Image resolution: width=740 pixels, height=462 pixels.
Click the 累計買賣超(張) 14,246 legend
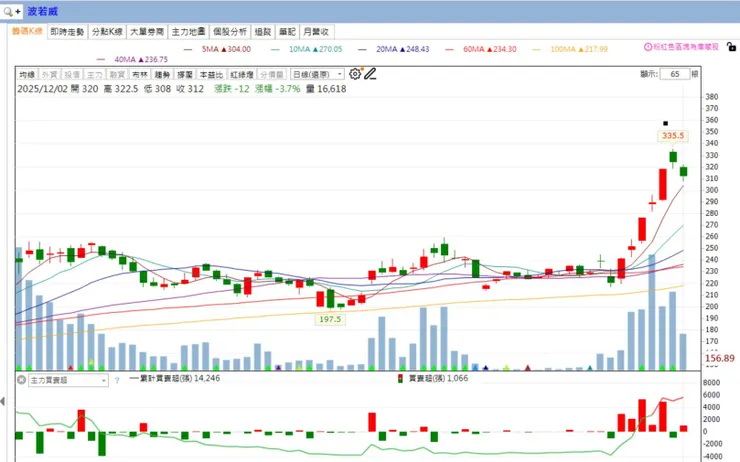[x=175, y=378]
